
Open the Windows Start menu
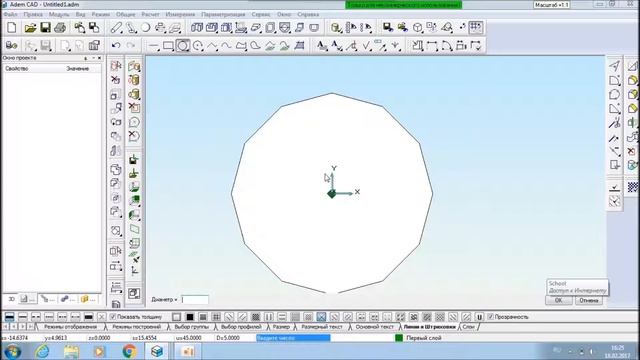pyautogui.click(x=13, y=351)
